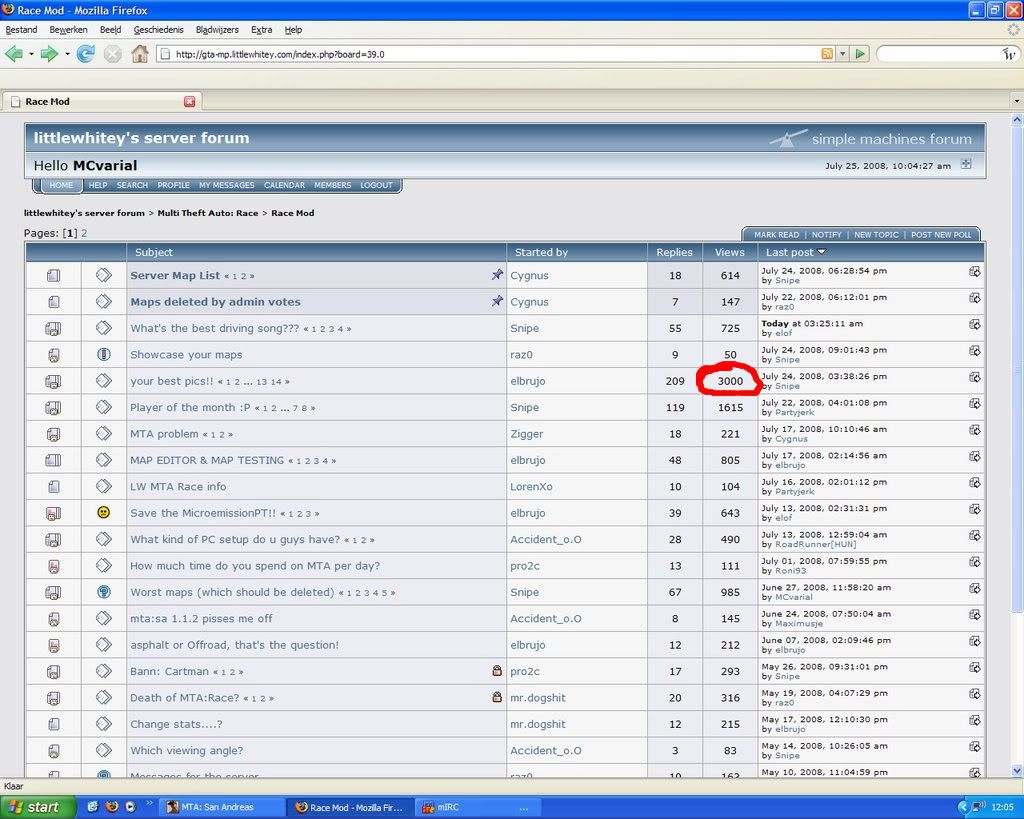Click the topic folder icon for LW MTA Race info

54,487
